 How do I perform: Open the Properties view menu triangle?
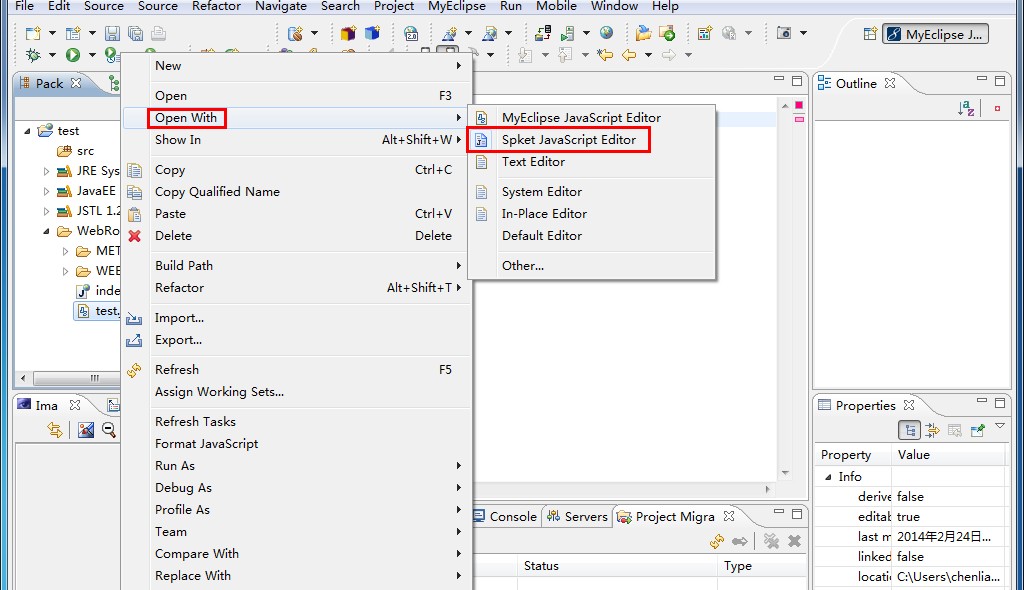click(1000, 426)
